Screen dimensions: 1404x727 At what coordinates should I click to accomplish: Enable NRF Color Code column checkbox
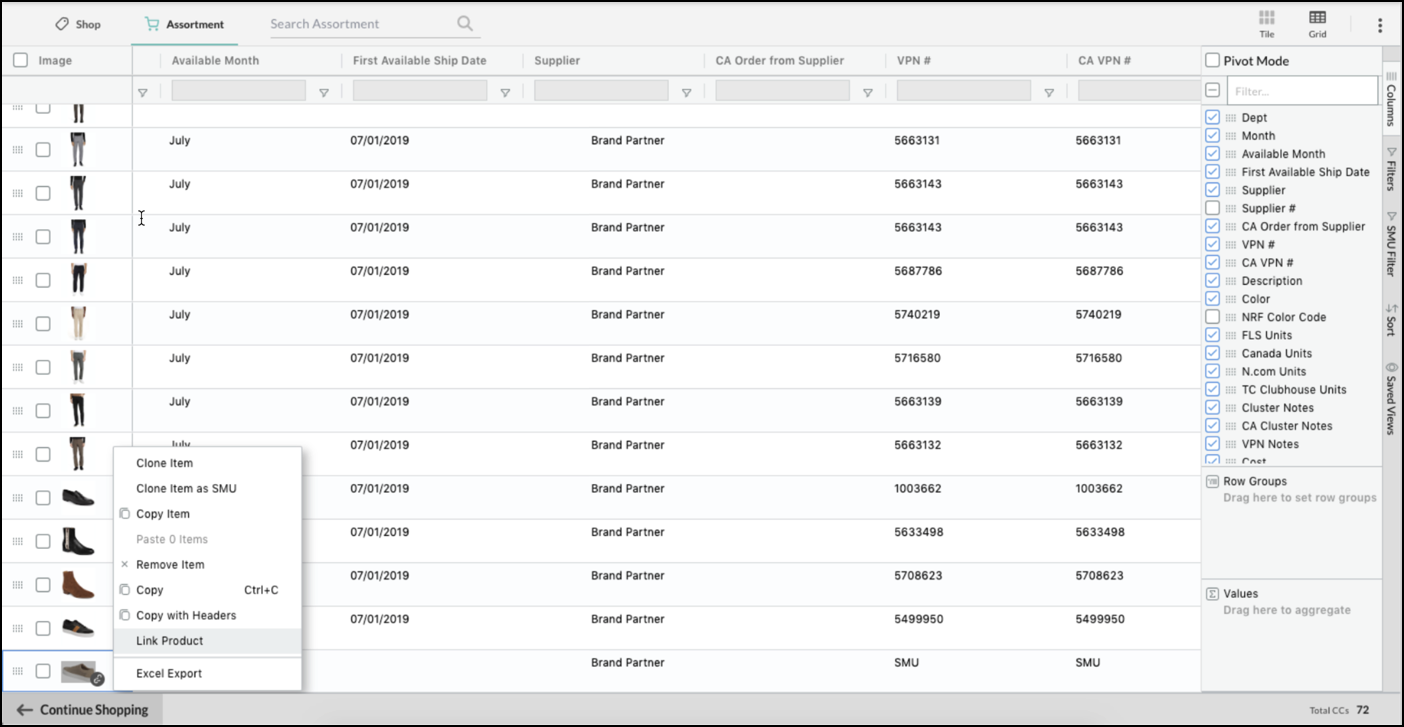click(x=1213, y=317)
